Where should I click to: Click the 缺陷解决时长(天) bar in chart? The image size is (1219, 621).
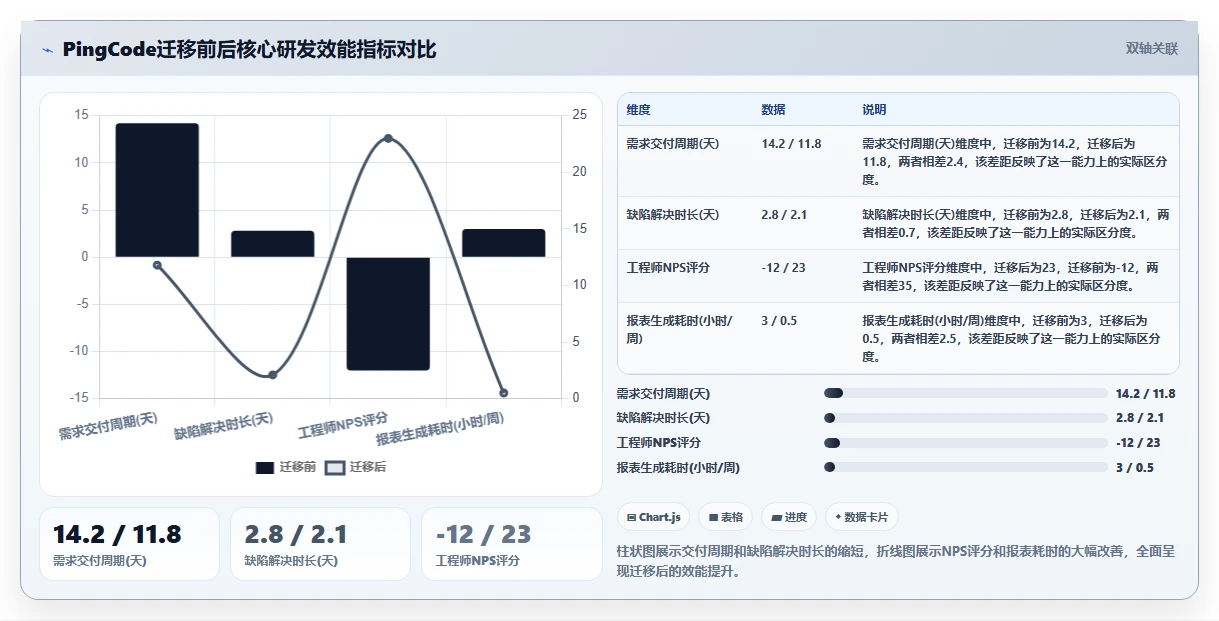click(273, 244)
